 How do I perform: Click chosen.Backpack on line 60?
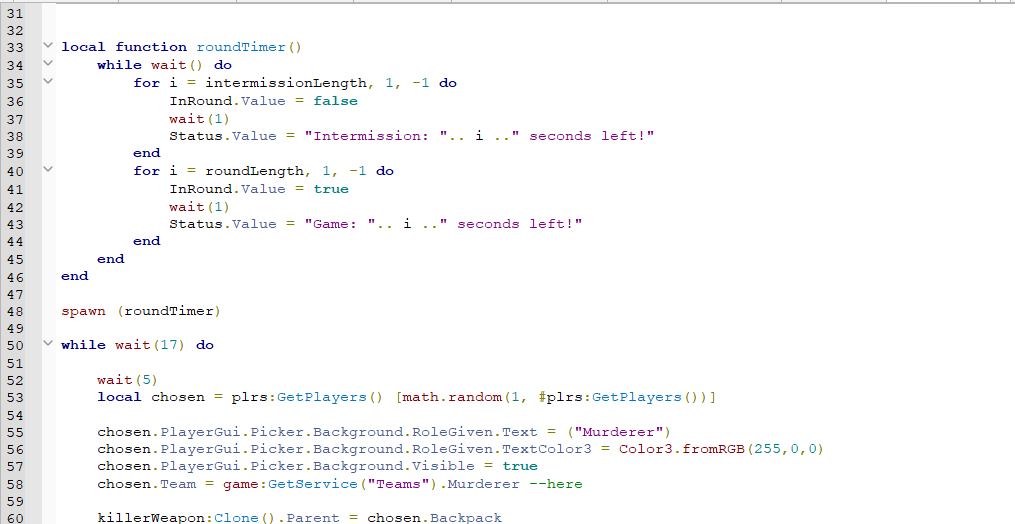pos(434,518)
